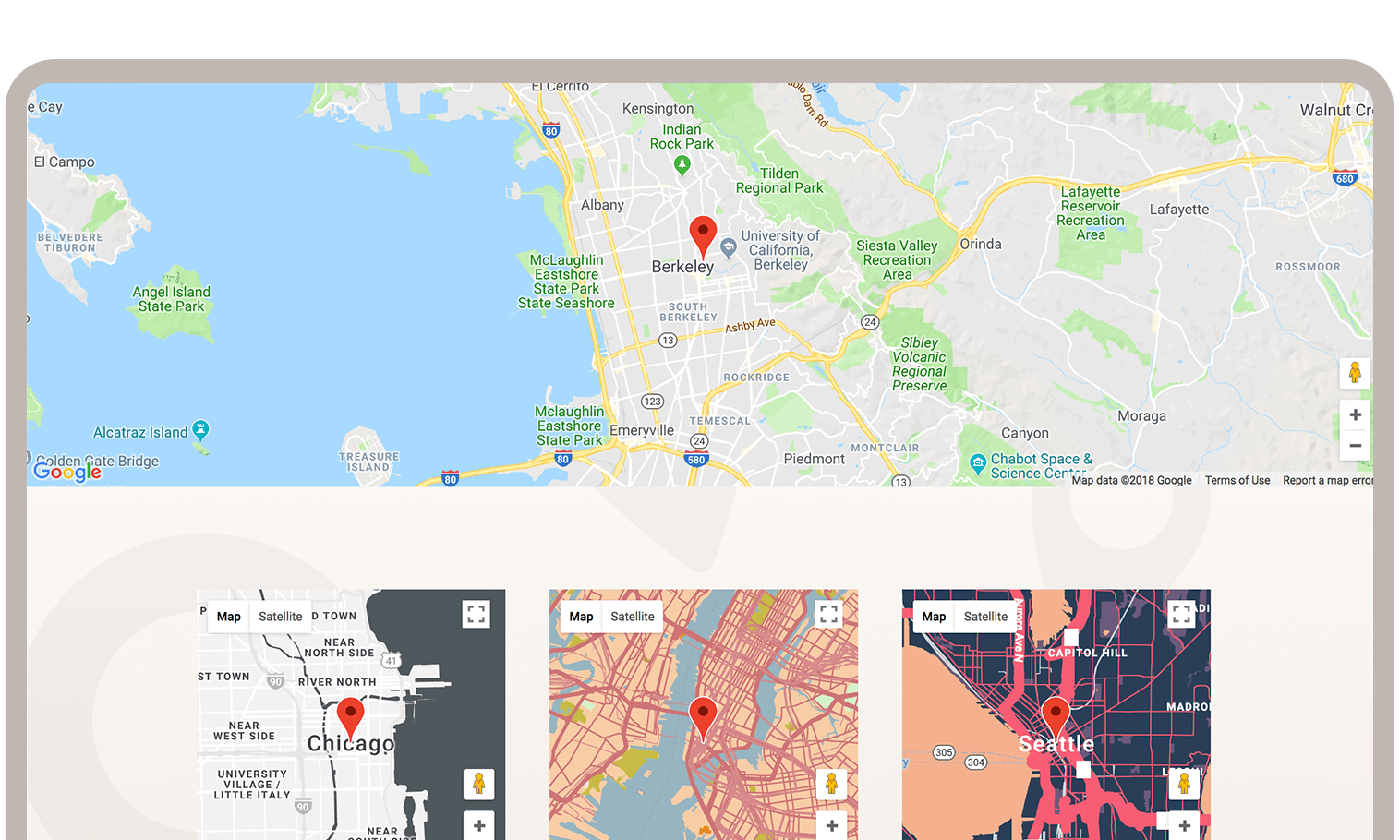Click the red pin on Seattle
This screenshot has width=1400, height=840.
pyautogui.click(x=1056, y=718)
